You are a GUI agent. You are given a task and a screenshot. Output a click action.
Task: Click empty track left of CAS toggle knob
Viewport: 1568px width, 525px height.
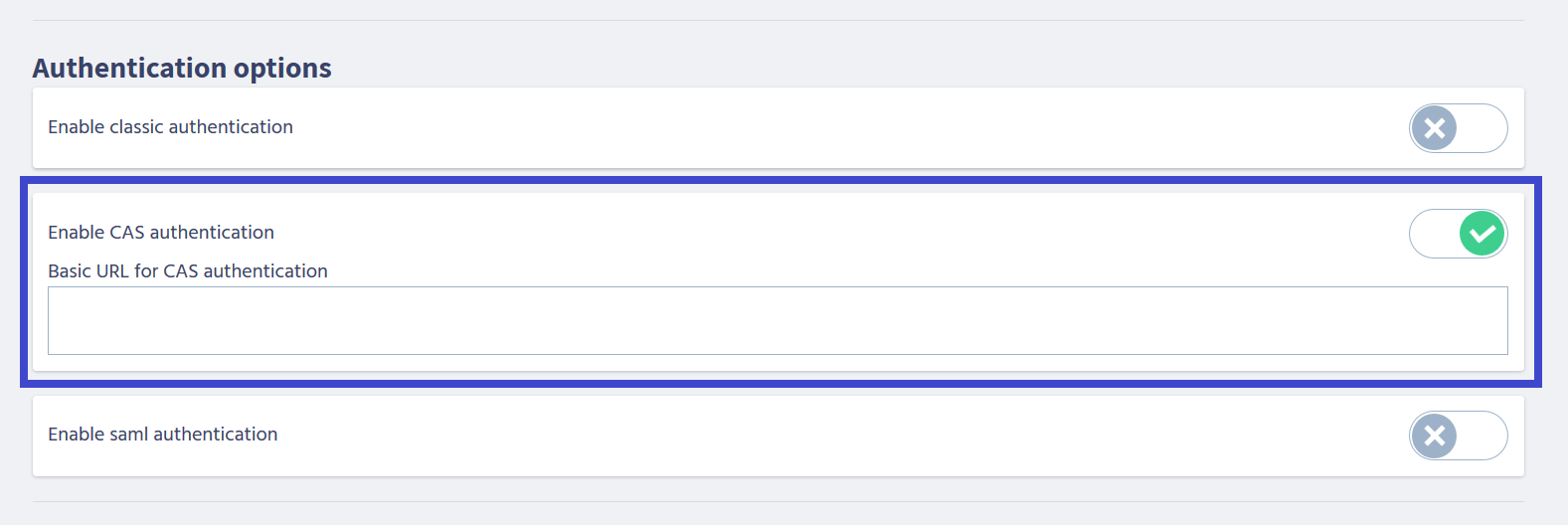tap(1434, 234)
